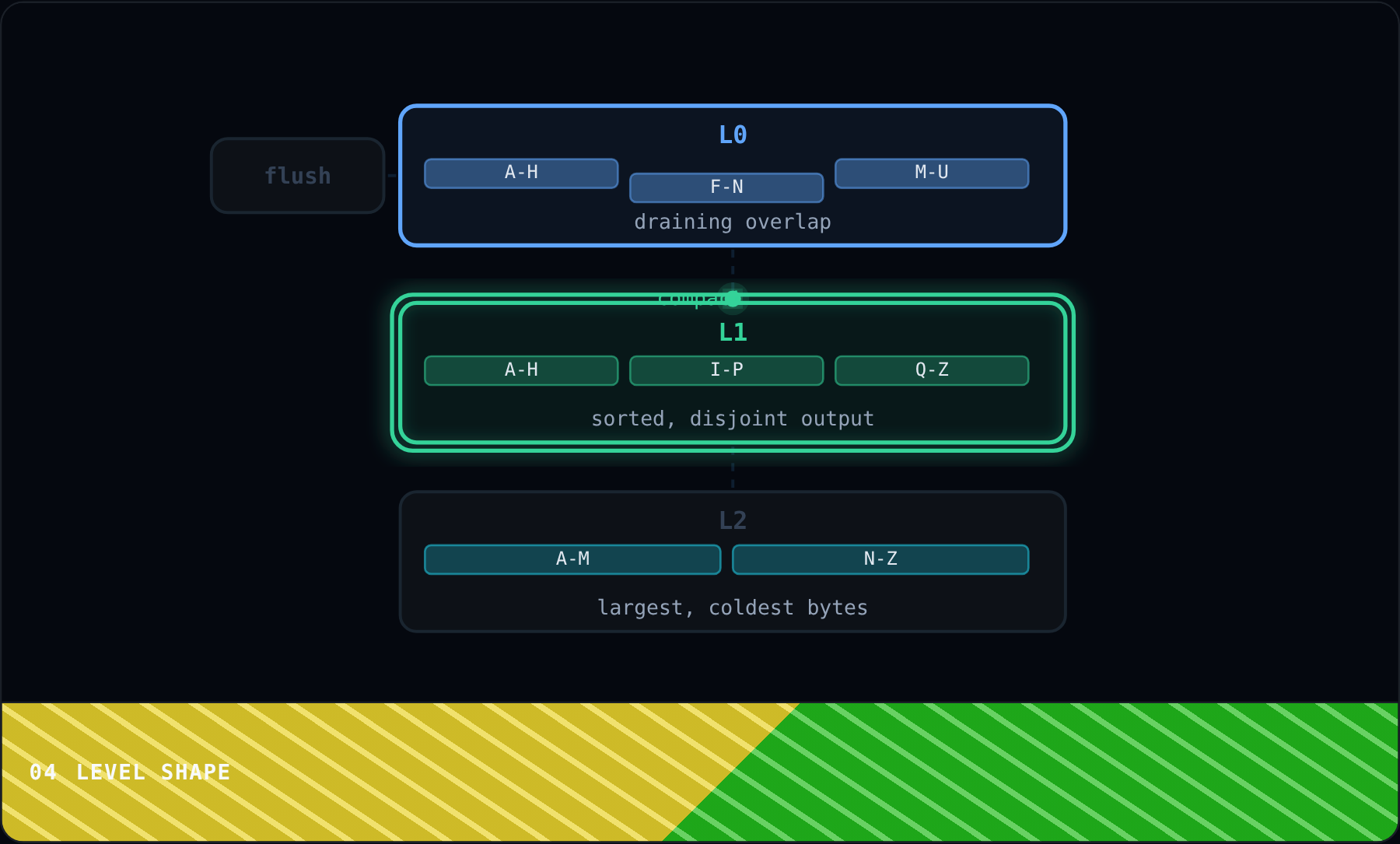
Task: Click the green compaction node dot
Action: coord(733,299)
